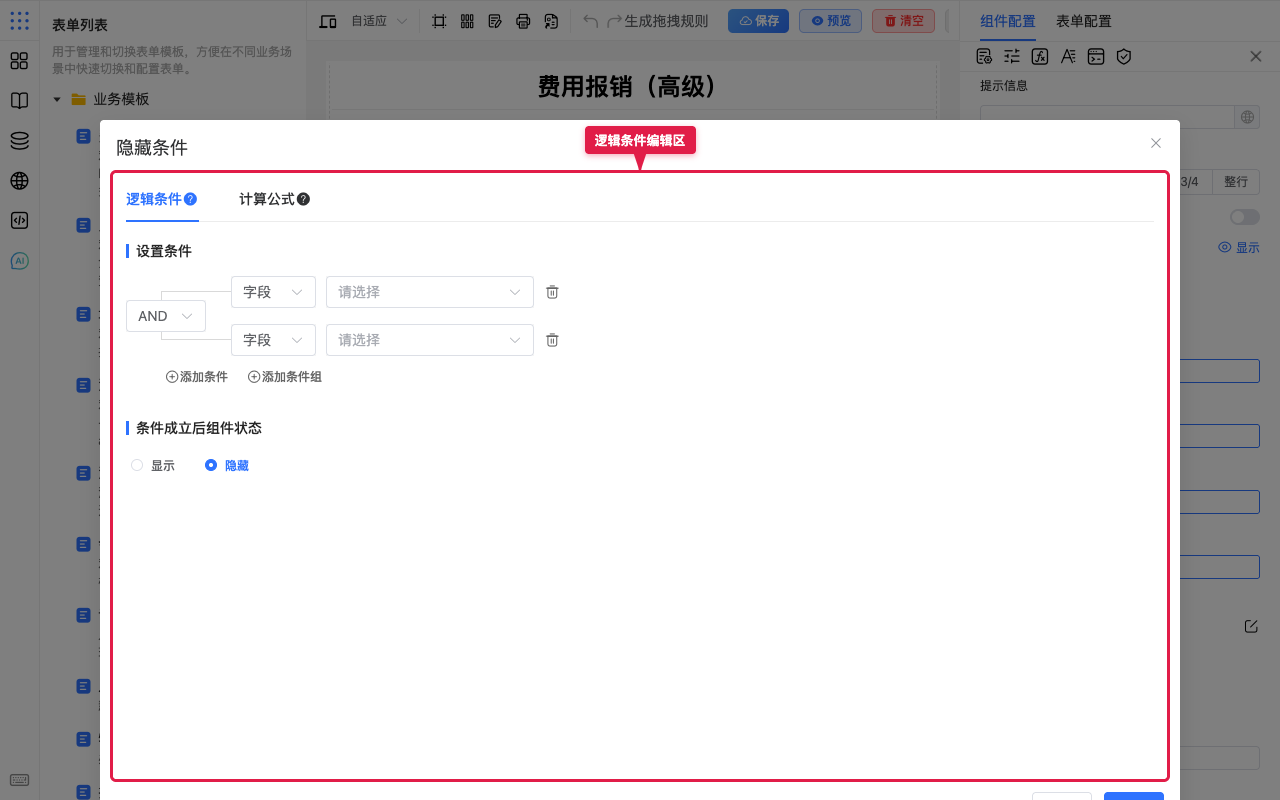Viewport: 1280px width, 800px height.
Task: Open the upper row 请选择 dropdown
Action: 430,292
